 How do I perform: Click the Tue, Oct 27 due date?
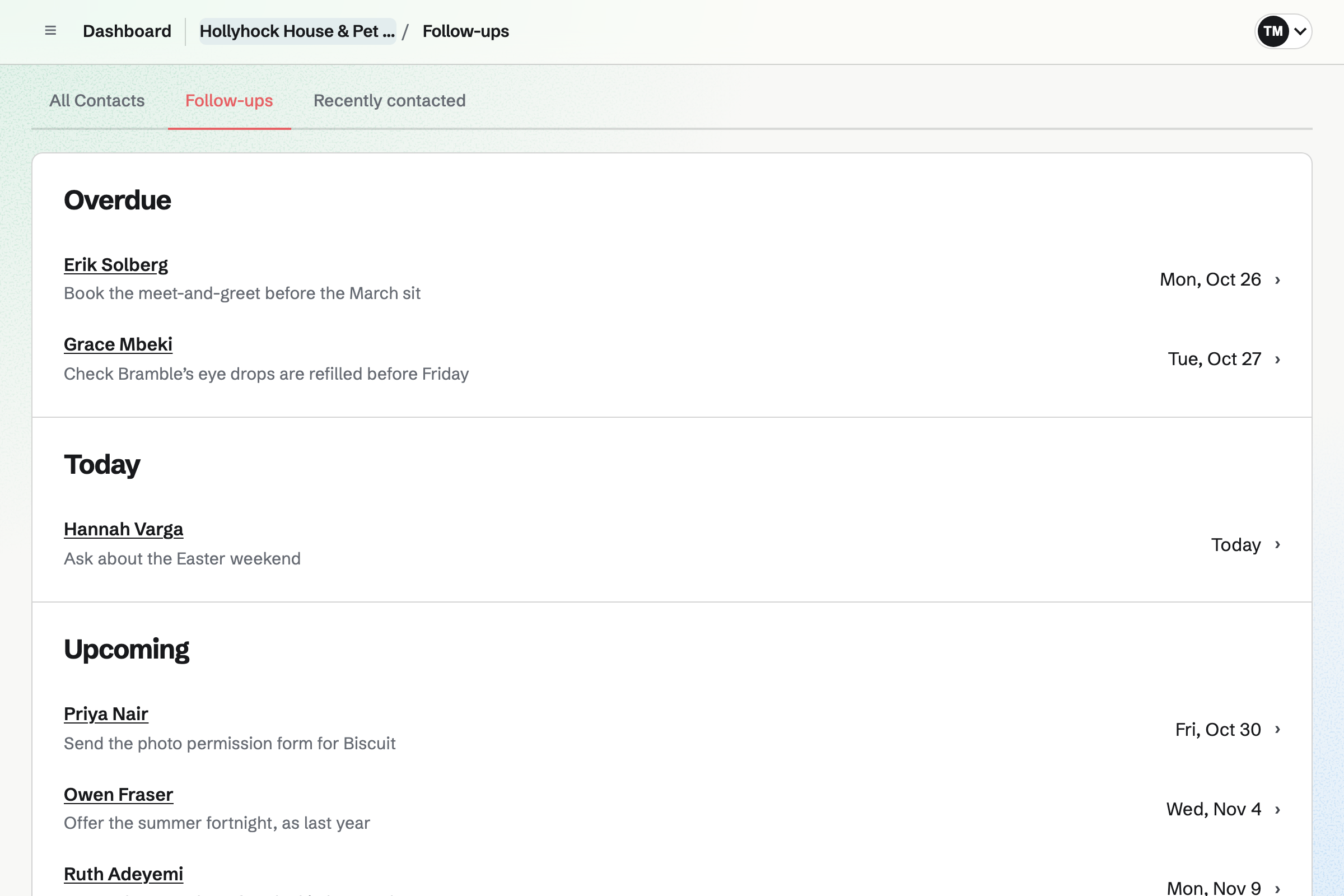pyautogui.click(x=1214, y=359)
